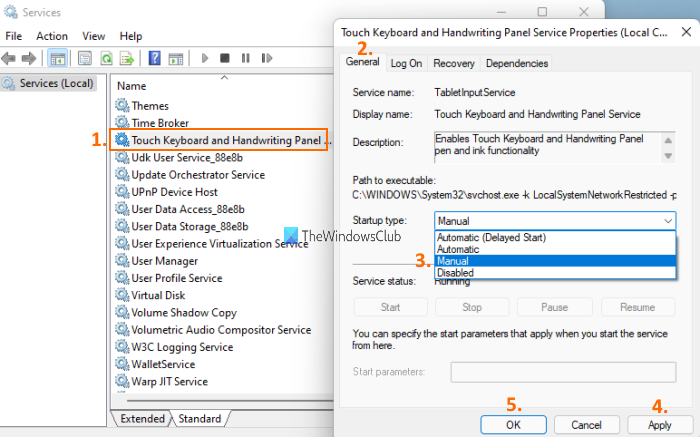Image resolution: width=700 pixels, height=437 pixels.
Task: Click the Back arrow toolbar icon
Action: tap(8, 58)
